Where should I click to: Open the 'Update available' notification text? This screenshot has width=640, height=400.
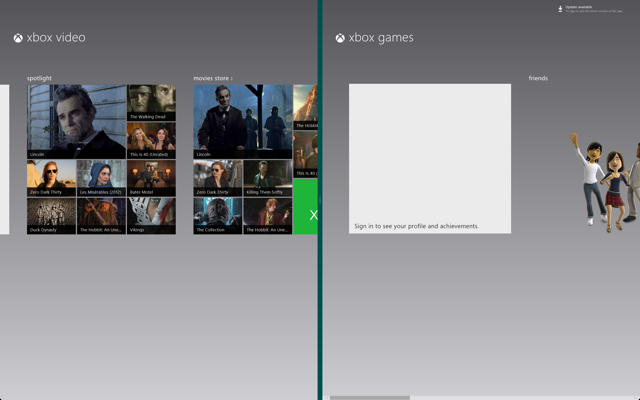point(594,9)
